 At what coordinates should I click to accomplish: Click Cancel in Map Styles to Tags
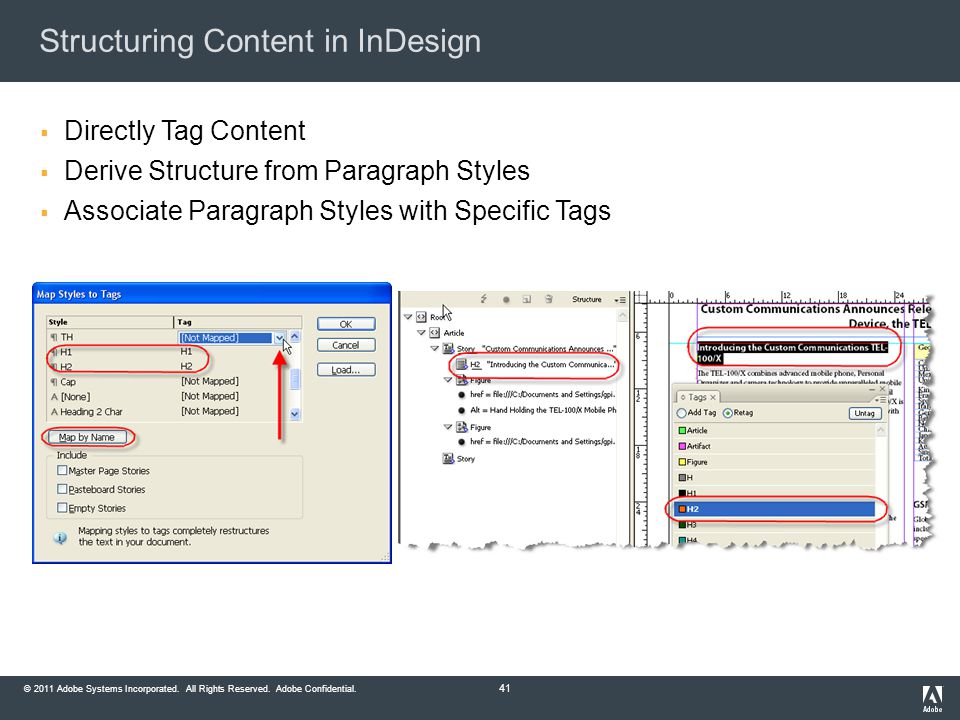click(346, 345)
